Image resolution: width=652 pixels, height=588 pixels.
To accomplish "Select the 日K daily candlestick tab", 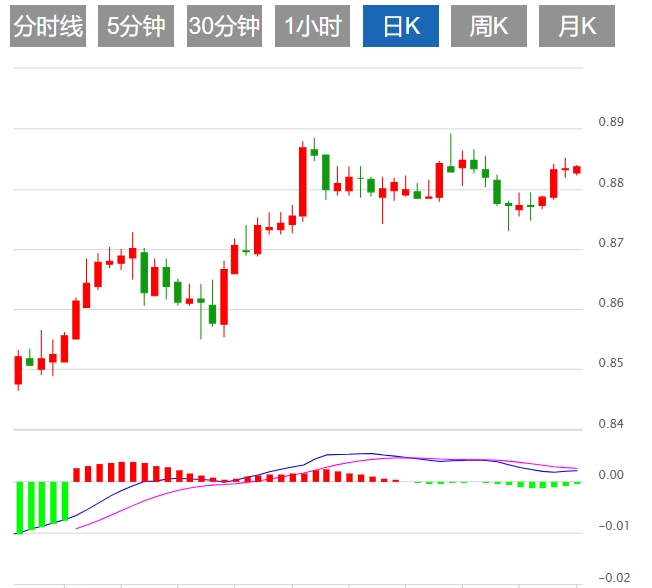I will 401,26.
